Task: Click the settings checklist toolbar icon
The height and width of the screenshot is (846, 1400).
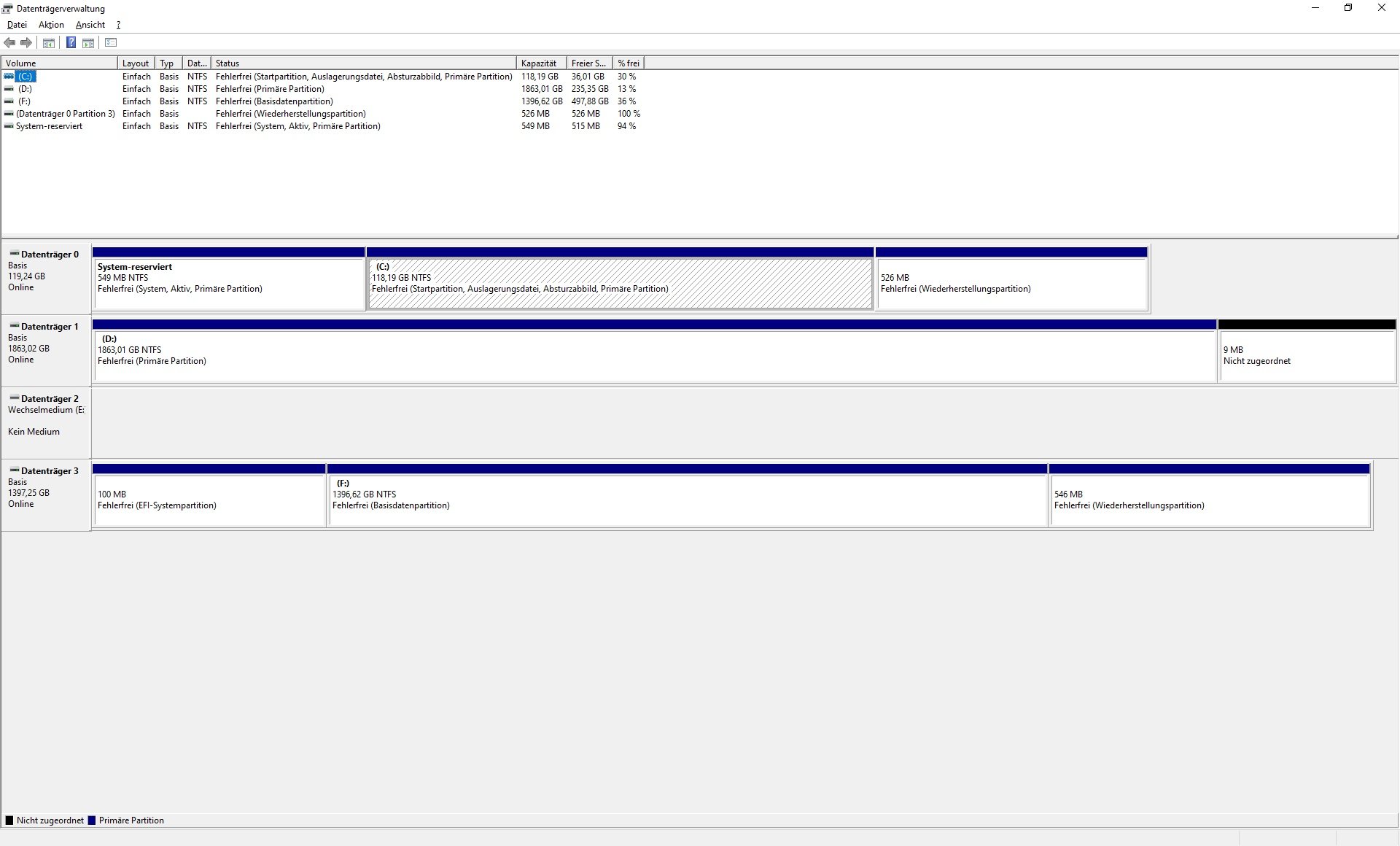Action: (111, 43)
